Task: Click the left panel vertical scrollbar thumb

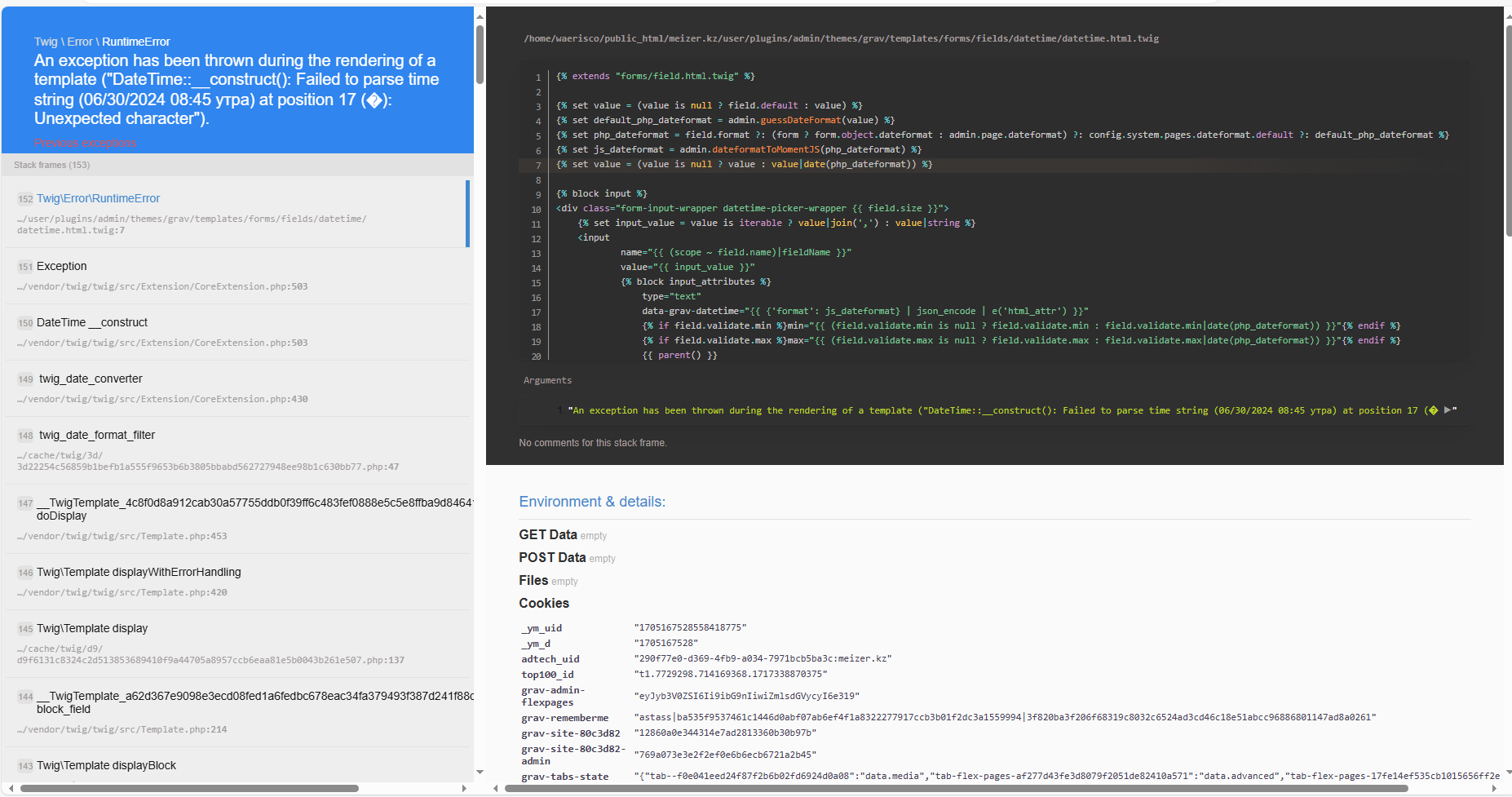Action: click(480, 54)
